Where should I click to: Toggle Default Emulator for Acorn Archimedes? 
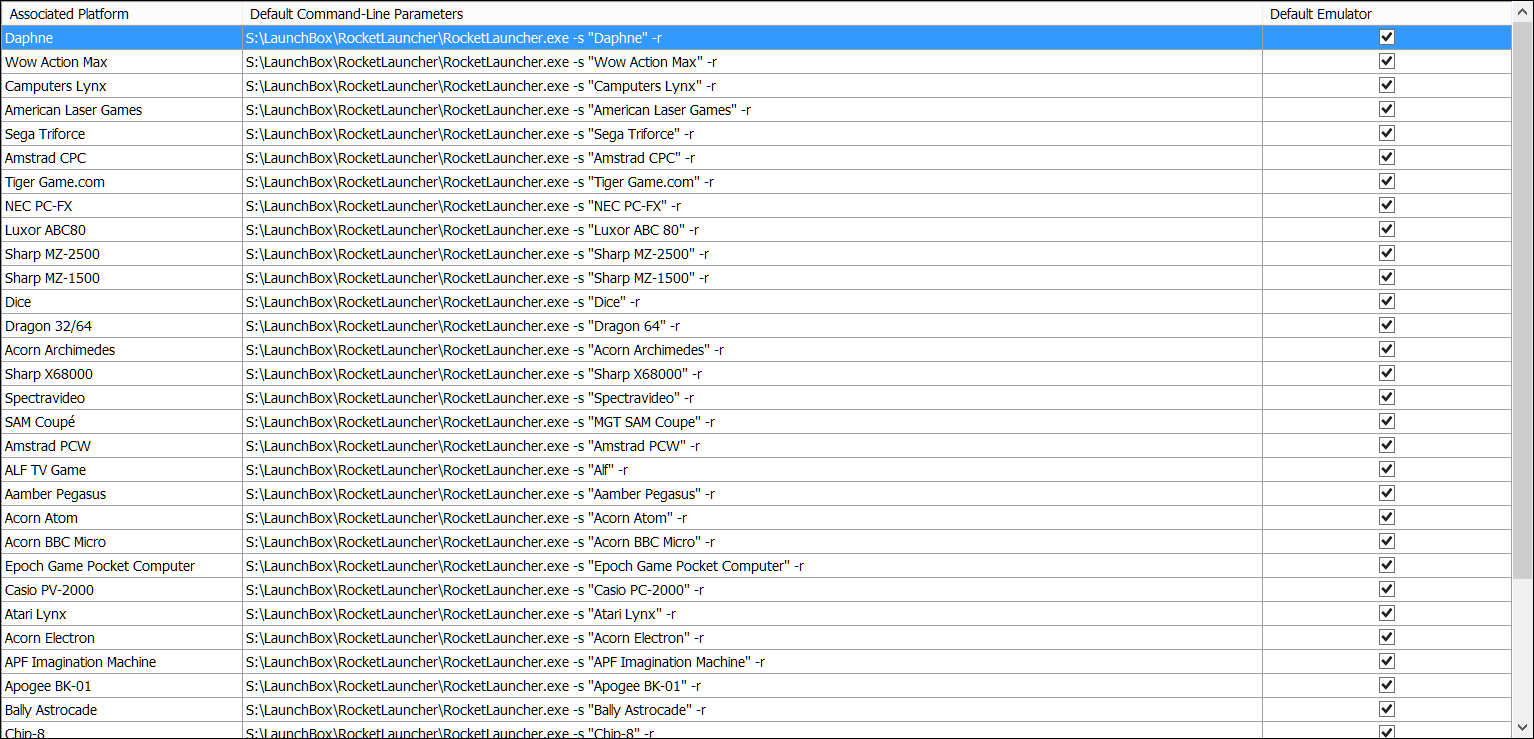[x=1387, y=349]
